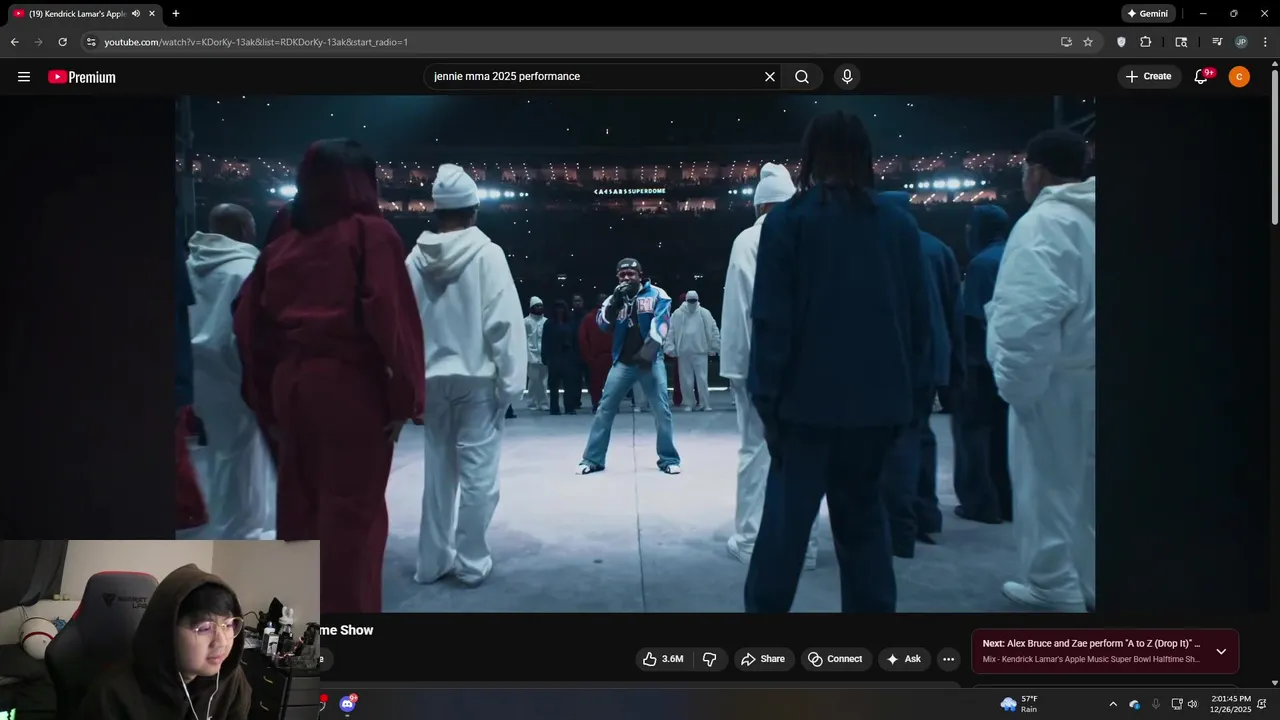Open OneDrive cloud tray icon
Viewport: 1280px width, 720px height.
click(1134, 704)
